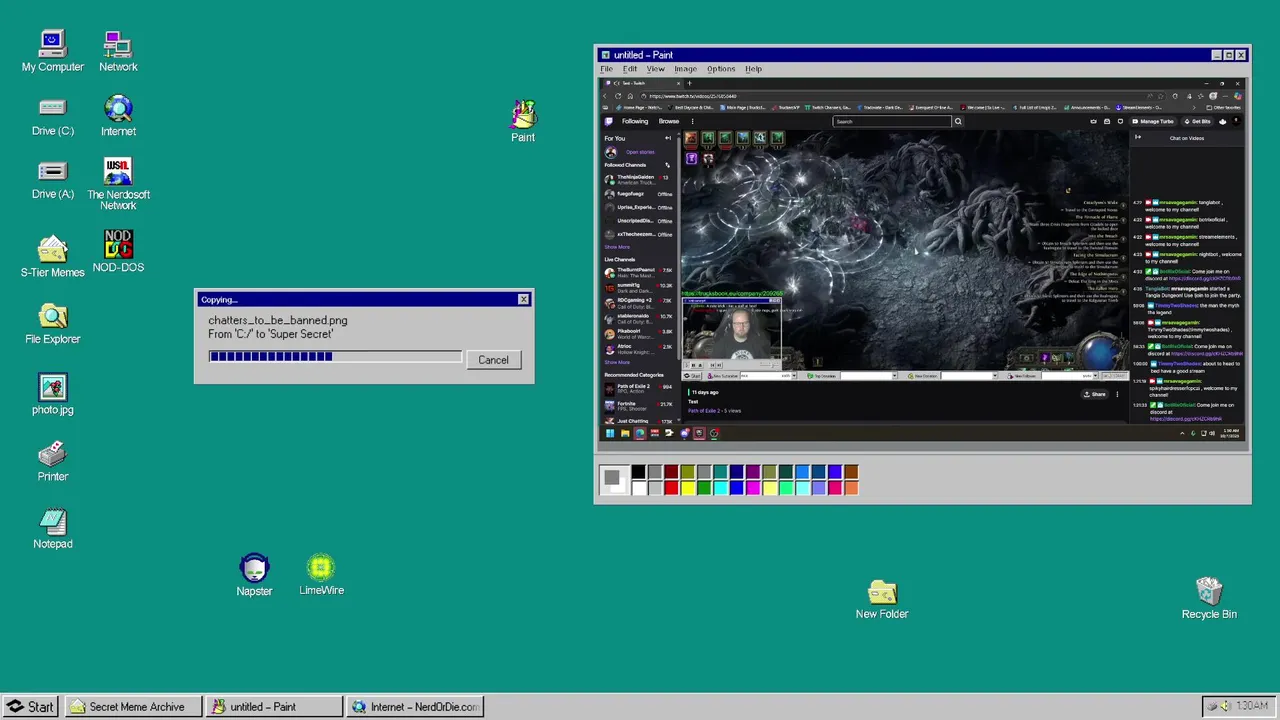
Task: Switch to Internet – NerdOrDie.com taskbar button
Action: pos(414,706)
